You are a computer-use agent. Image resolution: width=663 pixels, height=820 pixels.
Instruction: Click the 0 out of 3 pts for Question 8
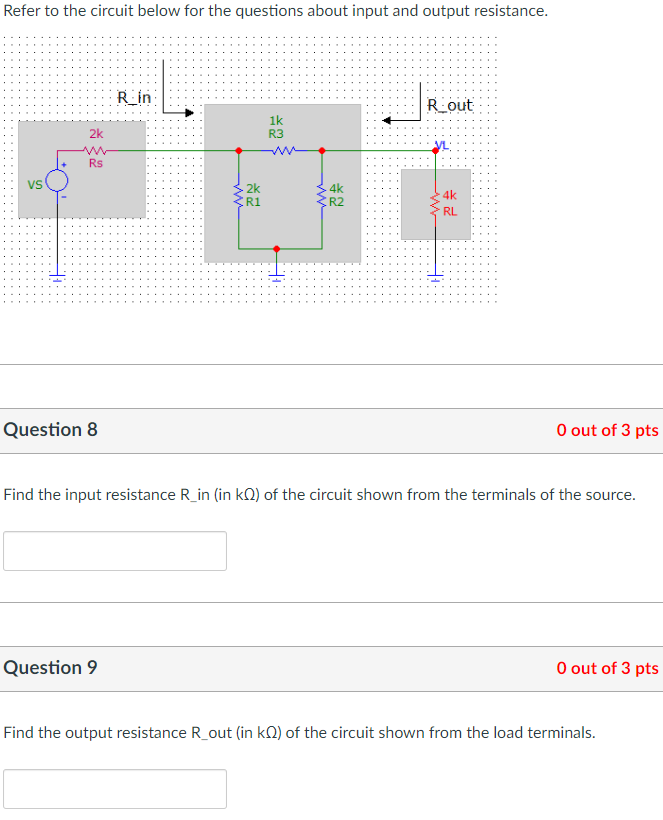tap(607, 429)
